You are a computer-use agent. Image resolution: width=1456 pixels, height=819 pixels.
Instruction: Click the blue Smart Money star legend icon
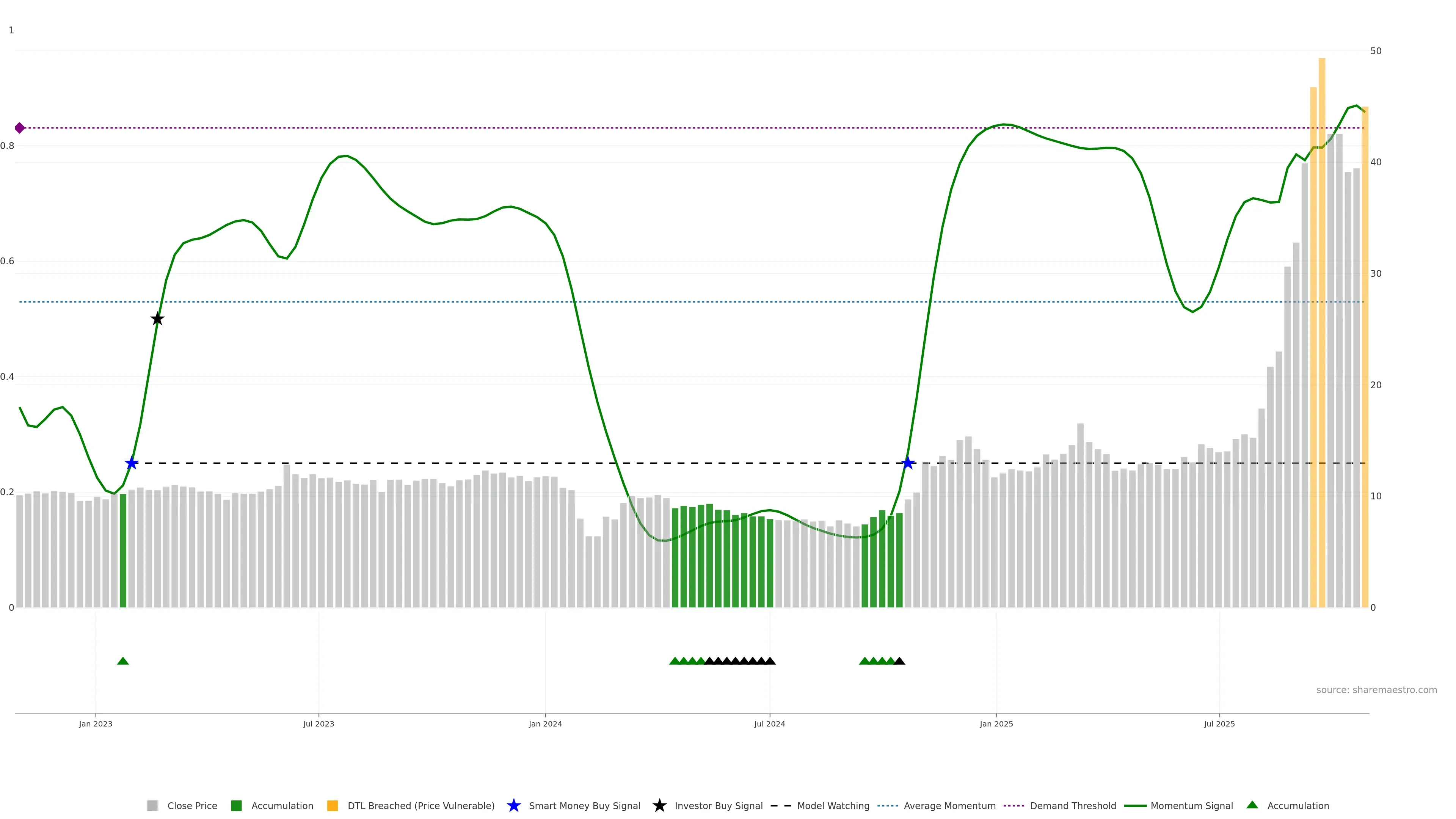(x=513, y=805)
